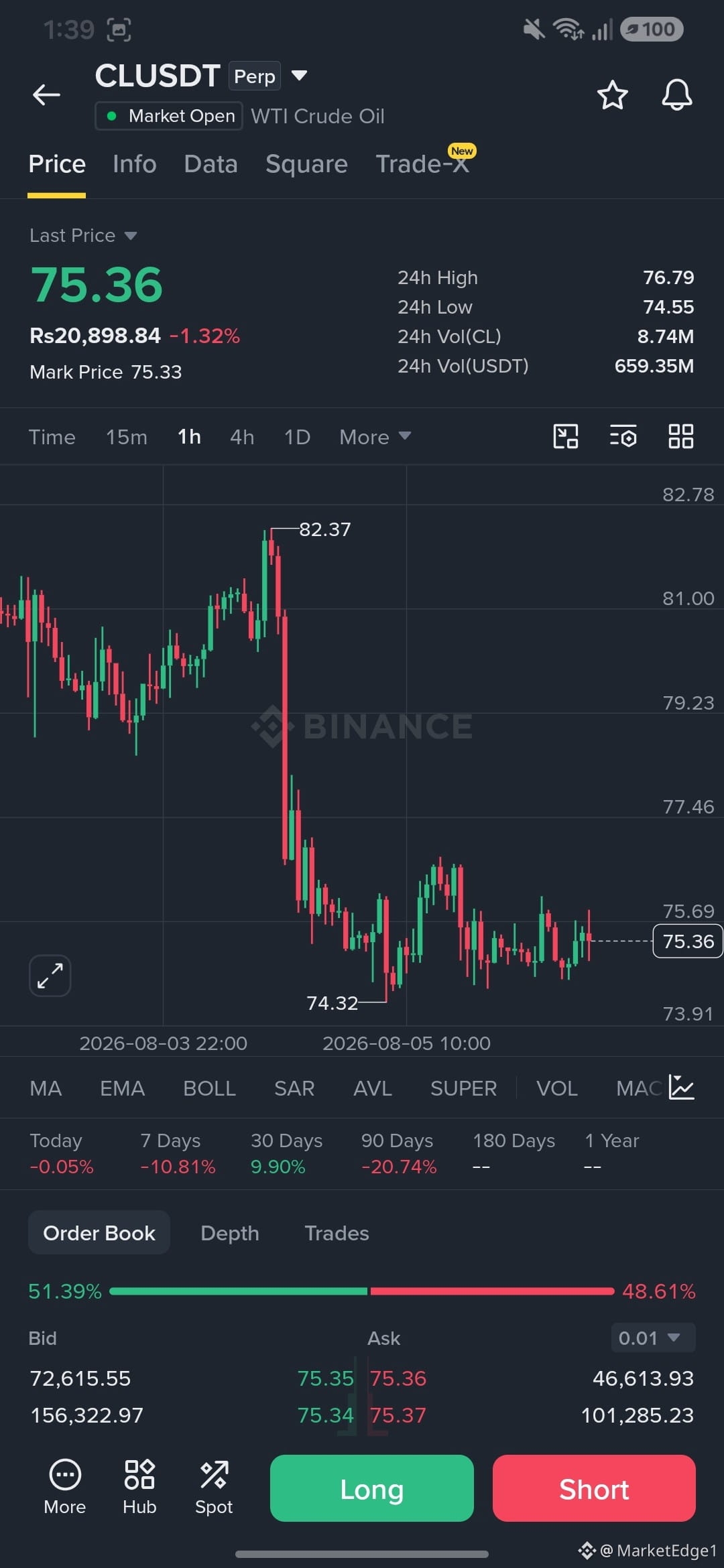Open Hub in bottom bar
Screen dimensions: 724x1568
pos(139,1488)
